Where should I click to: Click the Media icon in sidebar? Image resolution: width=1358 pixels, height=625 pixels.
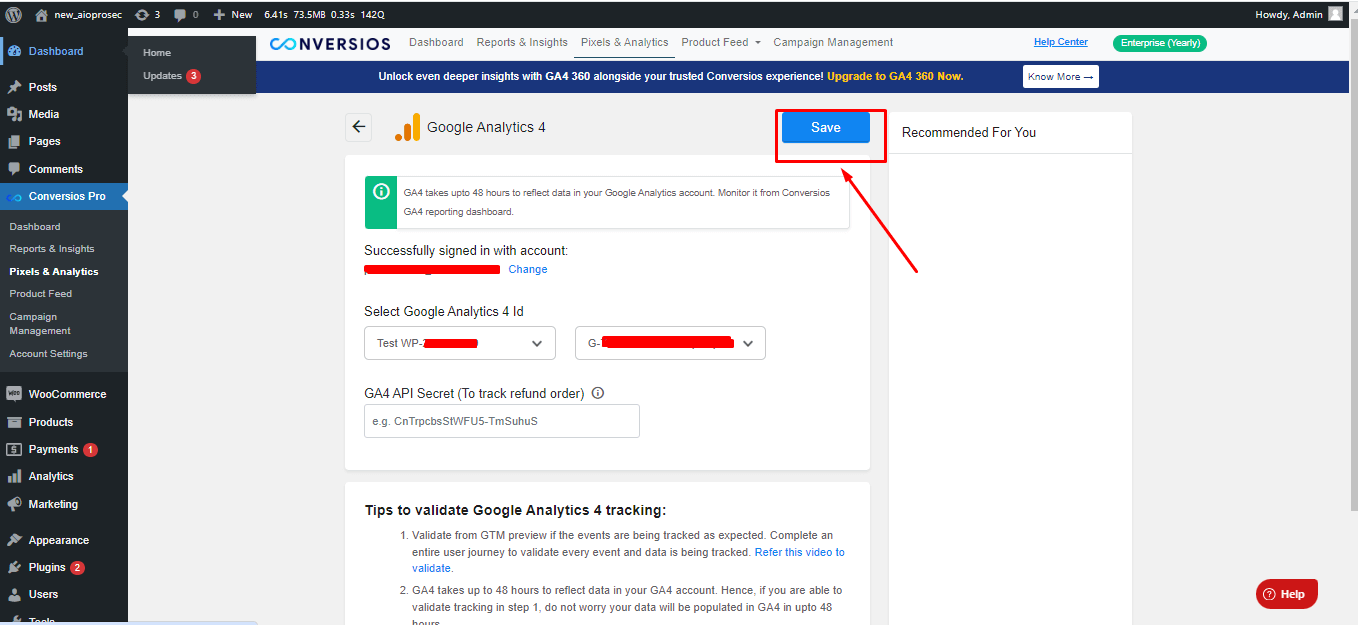(14, 114)
